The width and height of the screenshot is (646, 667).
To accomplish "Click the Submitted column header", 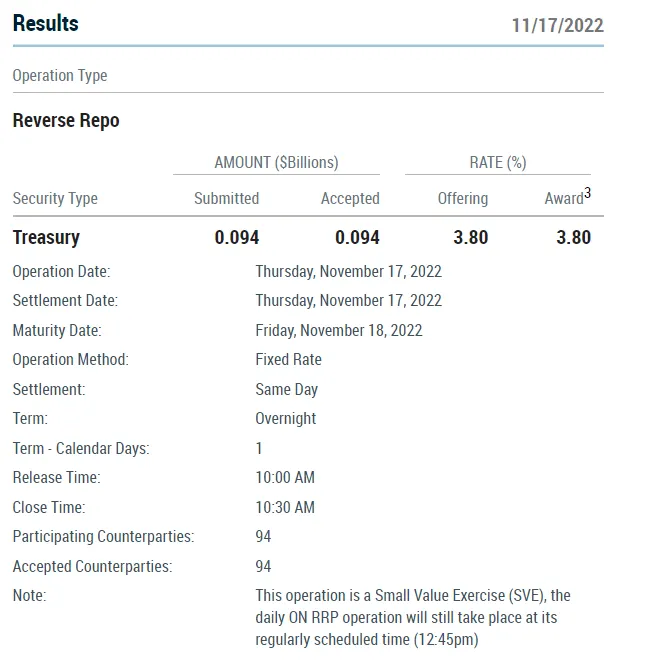I will (226, 198).
